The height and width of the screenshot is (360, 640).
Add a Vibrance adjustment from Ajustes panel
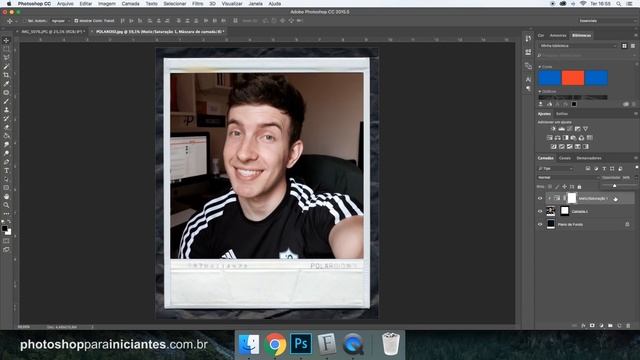(x=585, y=129)
